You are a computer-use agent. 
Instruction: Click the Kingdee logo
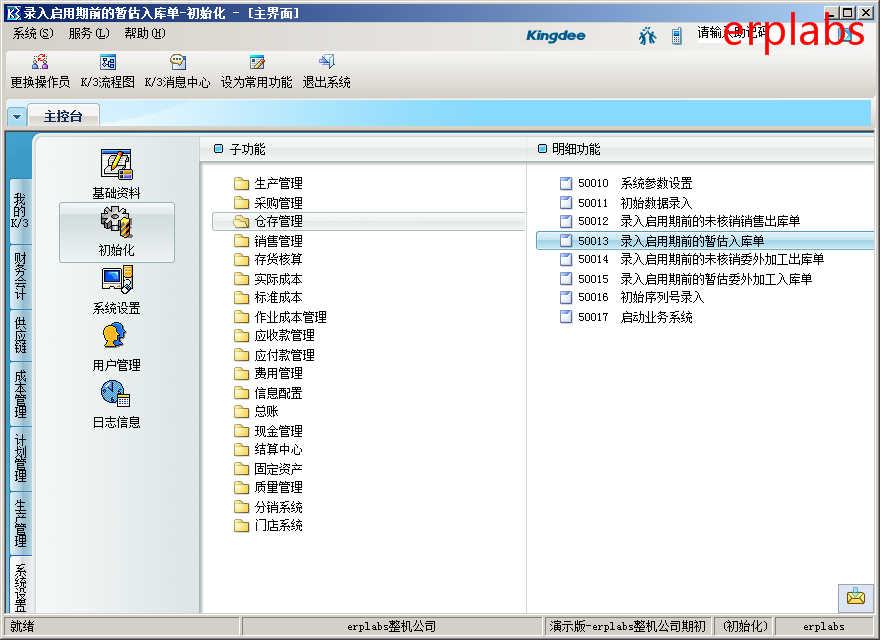pos(556,36)
